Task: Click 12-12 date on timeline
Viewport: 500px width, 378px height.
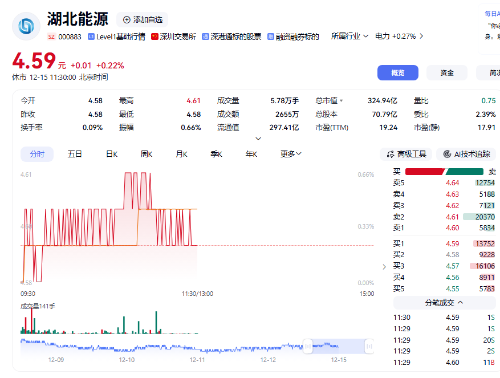Action: 268,360
